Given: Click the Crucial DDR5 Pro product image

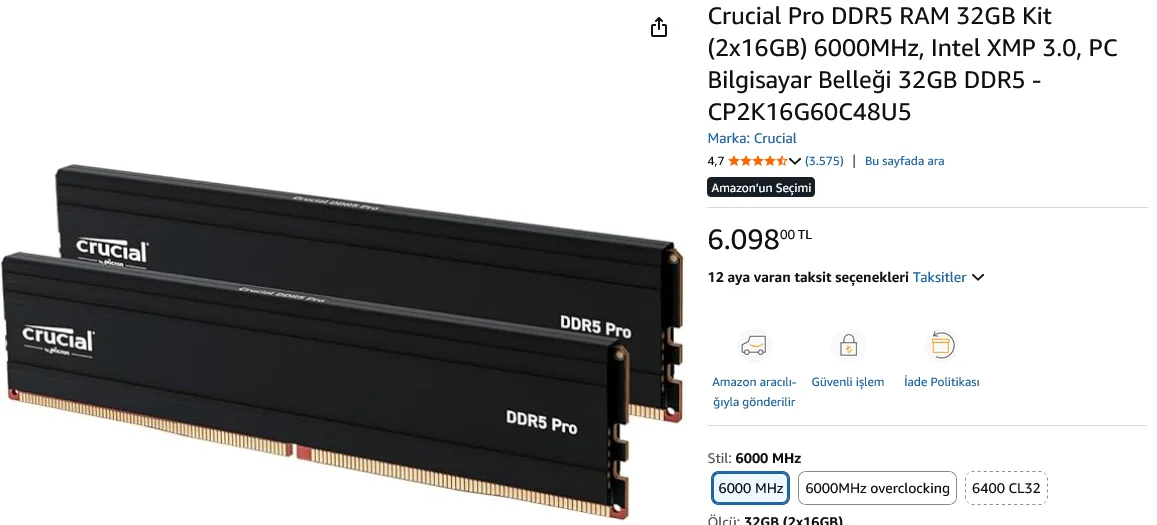Looking at the screenshot, I should click(342, 340).
